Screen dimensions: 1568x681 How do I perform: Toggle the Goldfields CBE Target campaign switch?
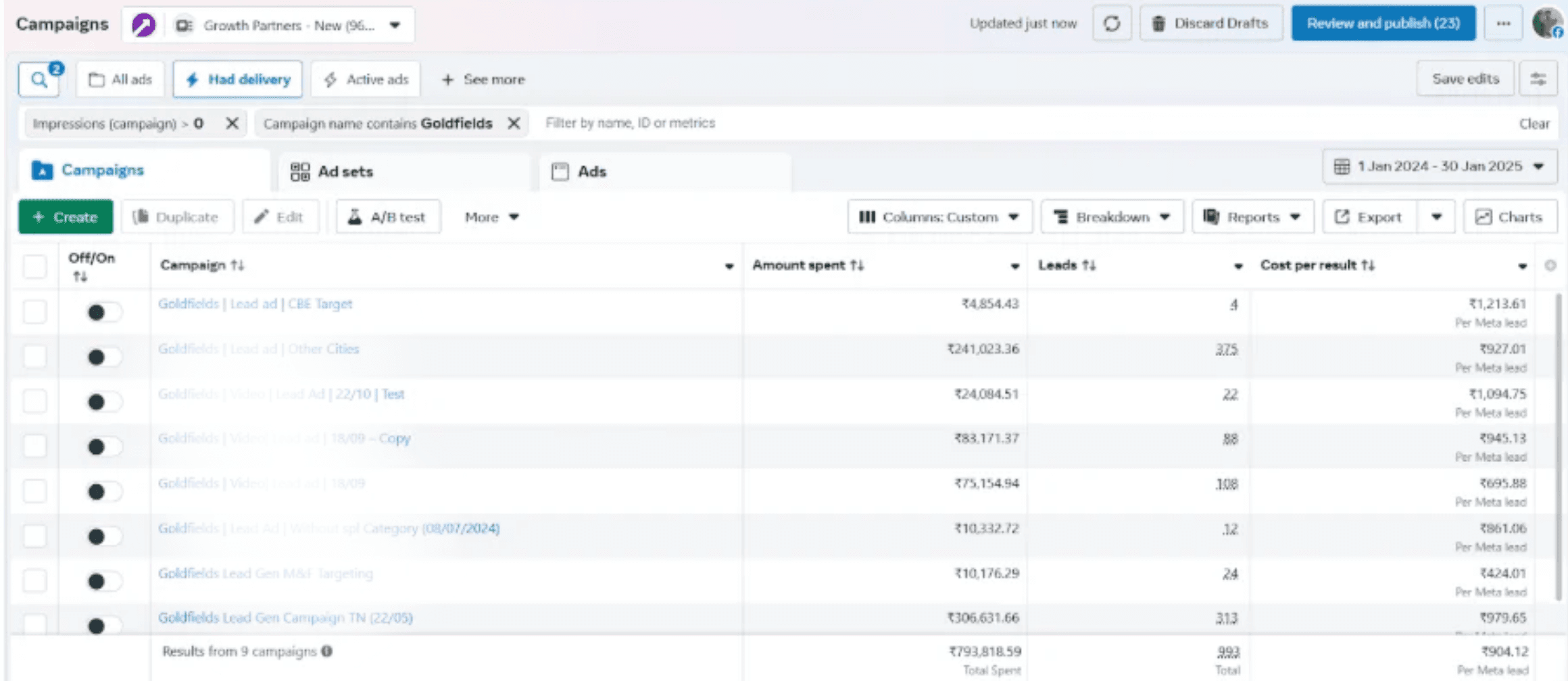tap(103, 312)
